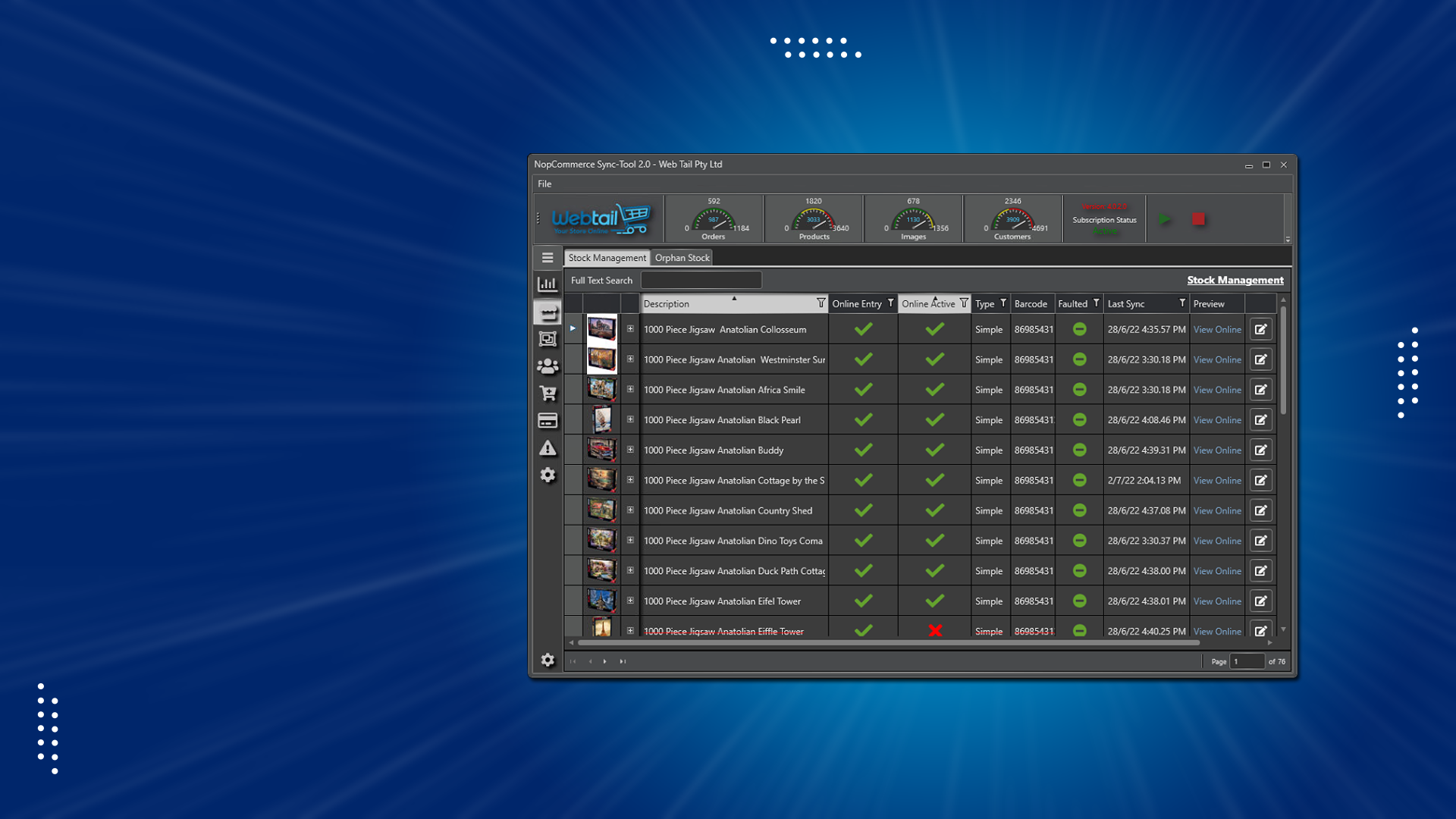Edit the Anatolian Collosseum product entry

click(x=1260, y=329)
